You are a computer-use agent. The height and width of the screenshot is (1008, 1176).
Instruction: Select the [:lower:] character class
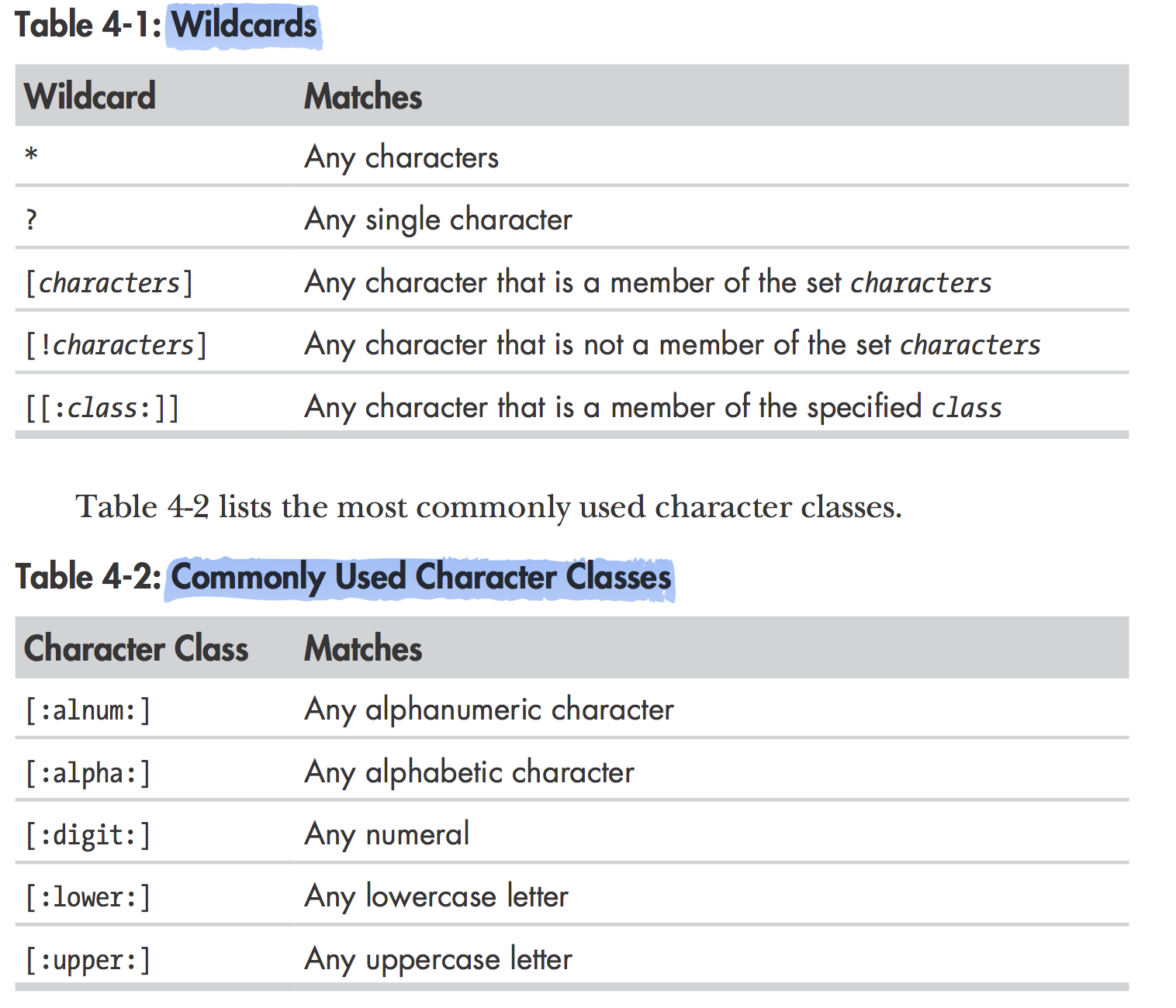pos(88,897)
